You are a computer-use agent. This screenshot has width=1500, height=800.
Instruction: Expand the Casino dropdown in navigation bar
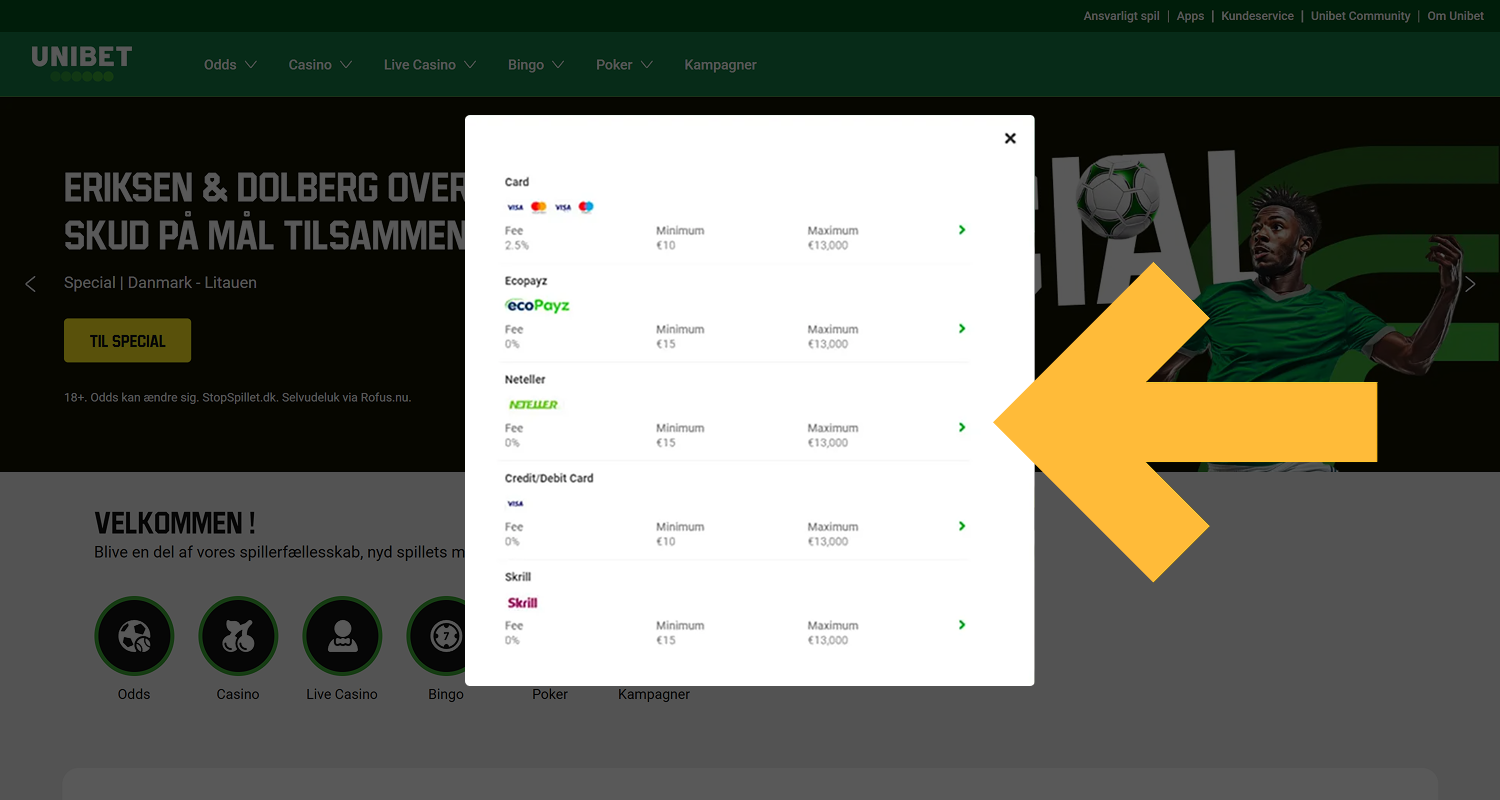[x=320, y=65]
